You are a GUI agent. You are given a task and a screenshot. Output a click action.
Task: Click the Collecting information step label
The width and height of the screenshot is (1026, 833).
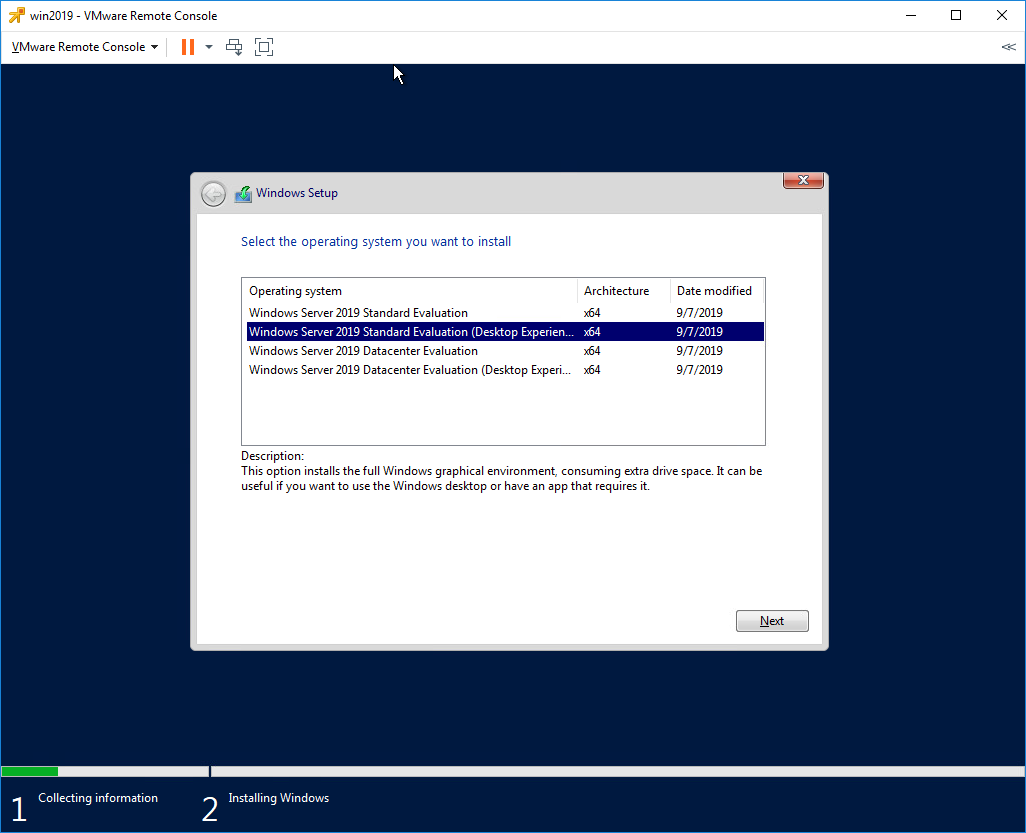[97, 797]
